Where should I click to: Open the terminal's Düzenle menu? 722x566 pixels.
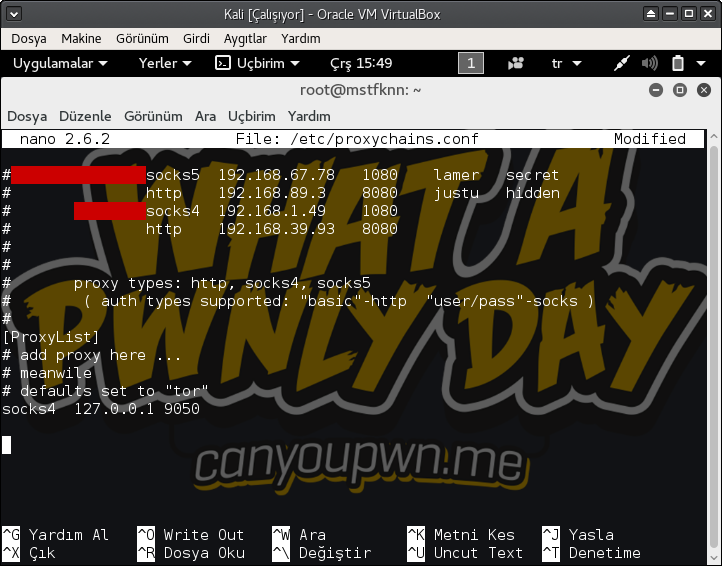click(85, 116)
